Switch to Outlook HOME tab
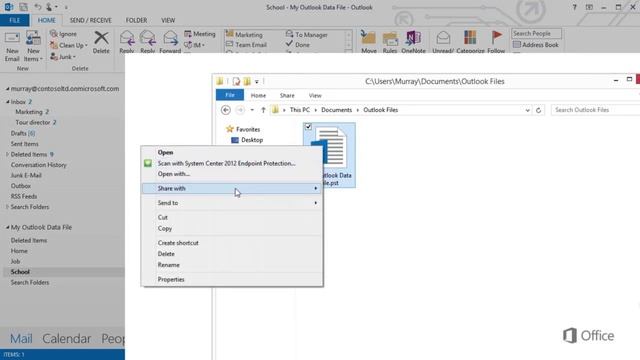The height and width of the screenshot is (360, 640). tap(47, 20)
